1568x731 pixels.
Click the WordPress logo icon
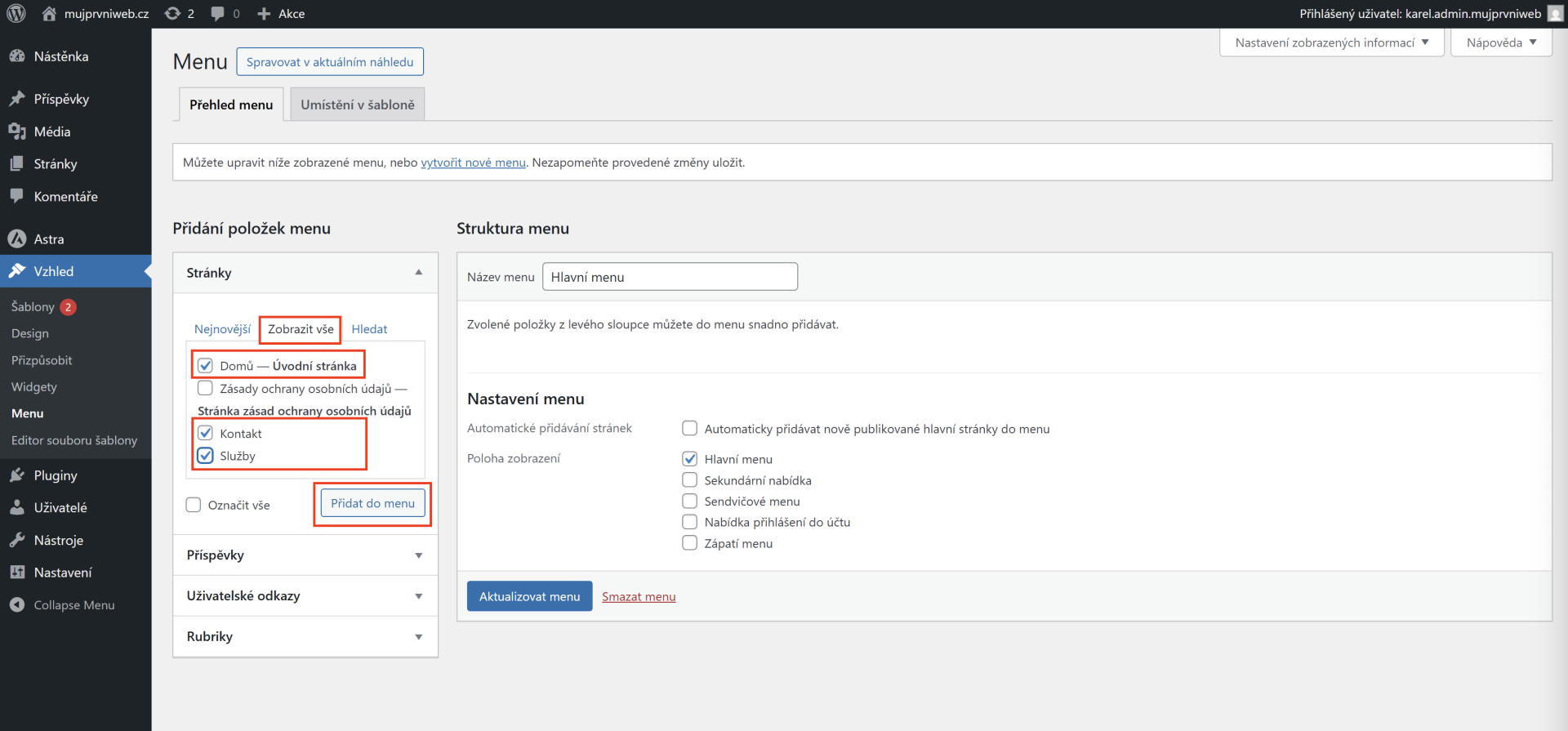[x=16, y=14]
